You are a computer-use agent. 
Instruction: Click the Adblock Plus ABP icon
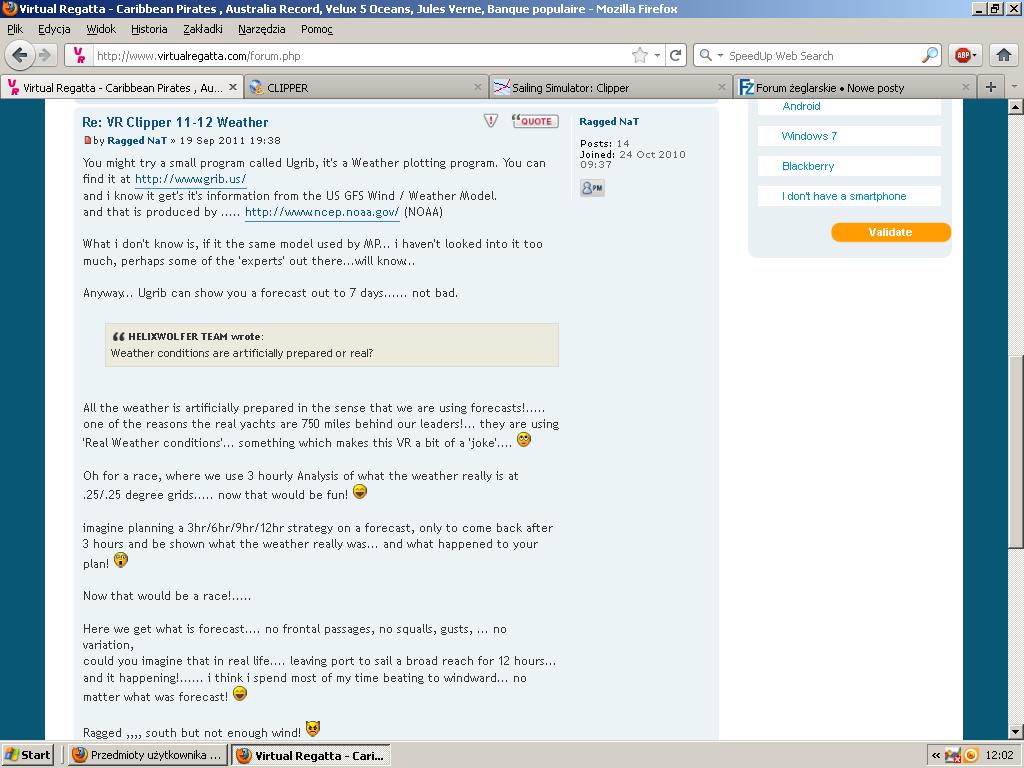tap(961, 56)
